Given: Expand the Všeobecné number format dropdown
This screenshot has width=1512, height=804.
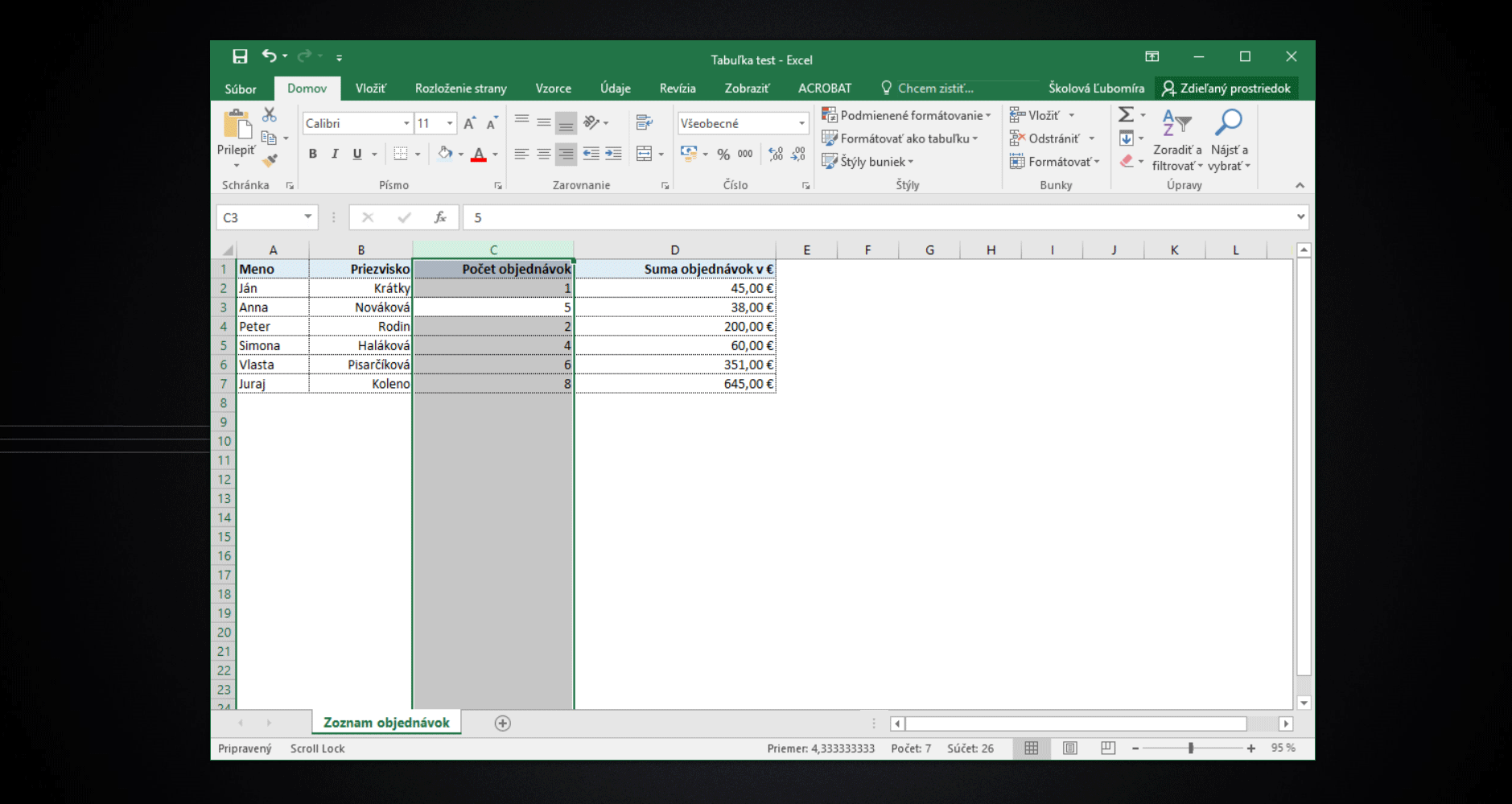Looking at the screenshot, I should click(x=801, y=123).
